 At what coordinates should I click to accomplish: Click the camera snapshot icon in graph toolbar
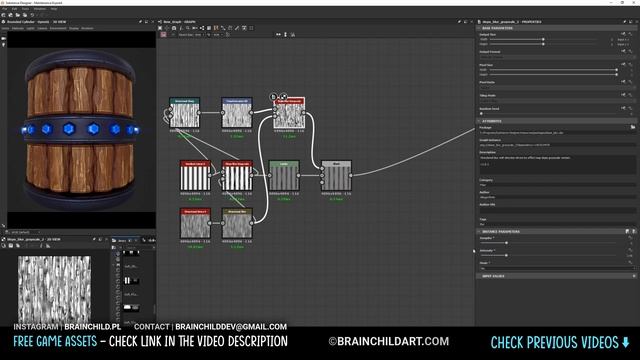point(174,28)
